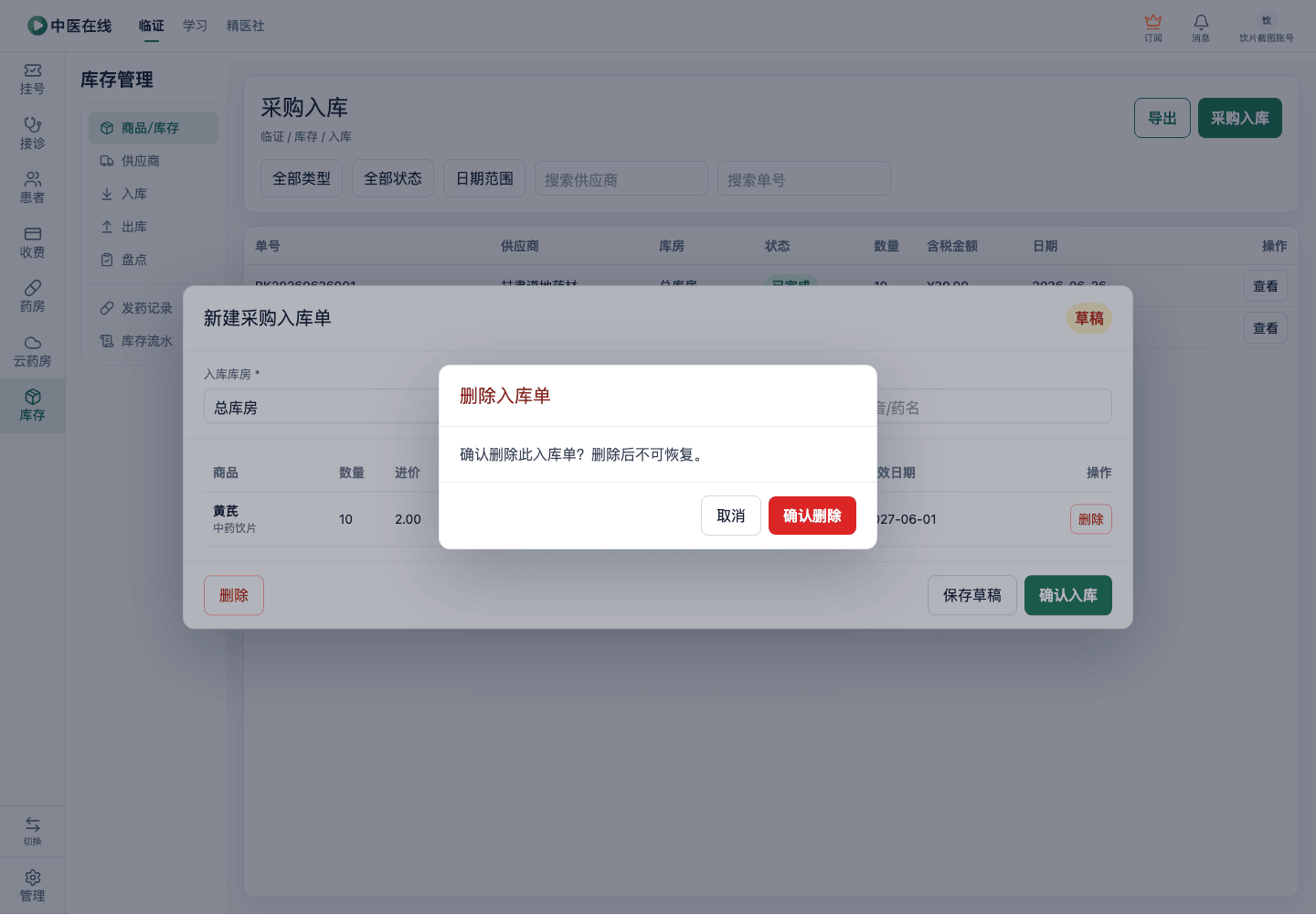Open the 全部状态 filter dropdown
Screen dimensions: 1316x915
[393, 178]
